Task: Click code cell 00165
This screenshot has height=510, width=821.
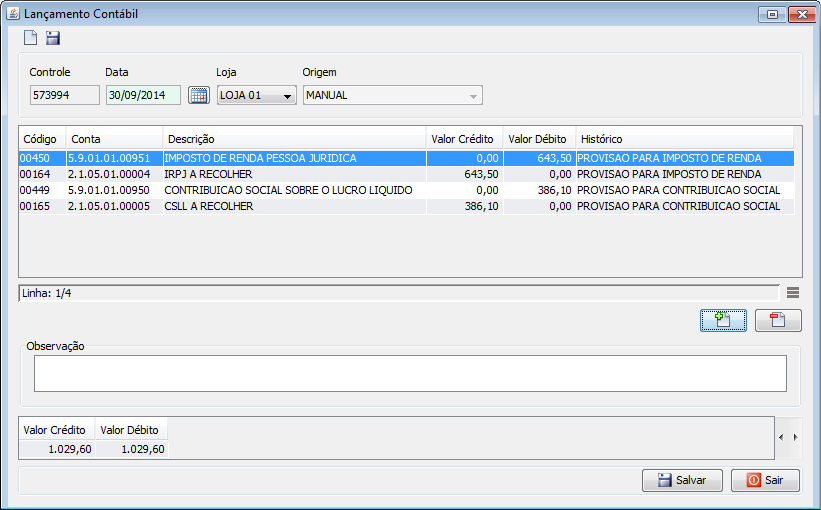Action: pos(42,206)
